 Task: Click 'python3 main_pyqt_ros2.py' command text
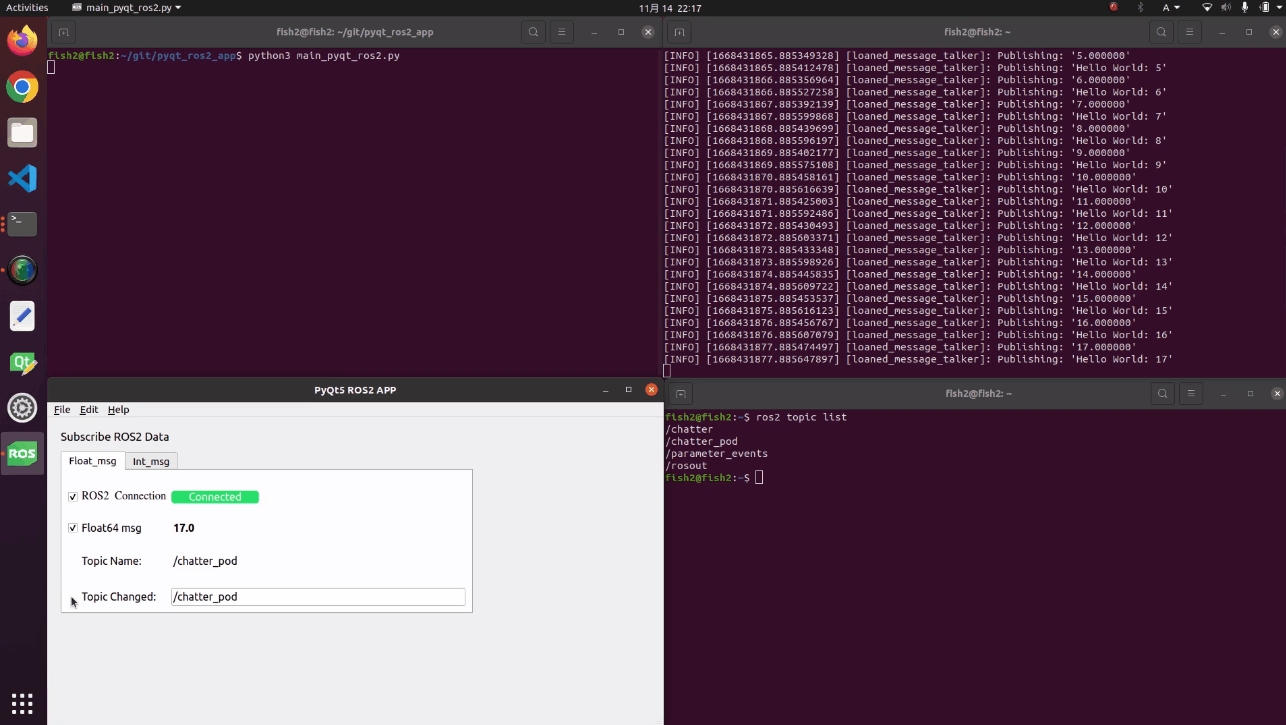pyautogui.click(x=324, y=56)
